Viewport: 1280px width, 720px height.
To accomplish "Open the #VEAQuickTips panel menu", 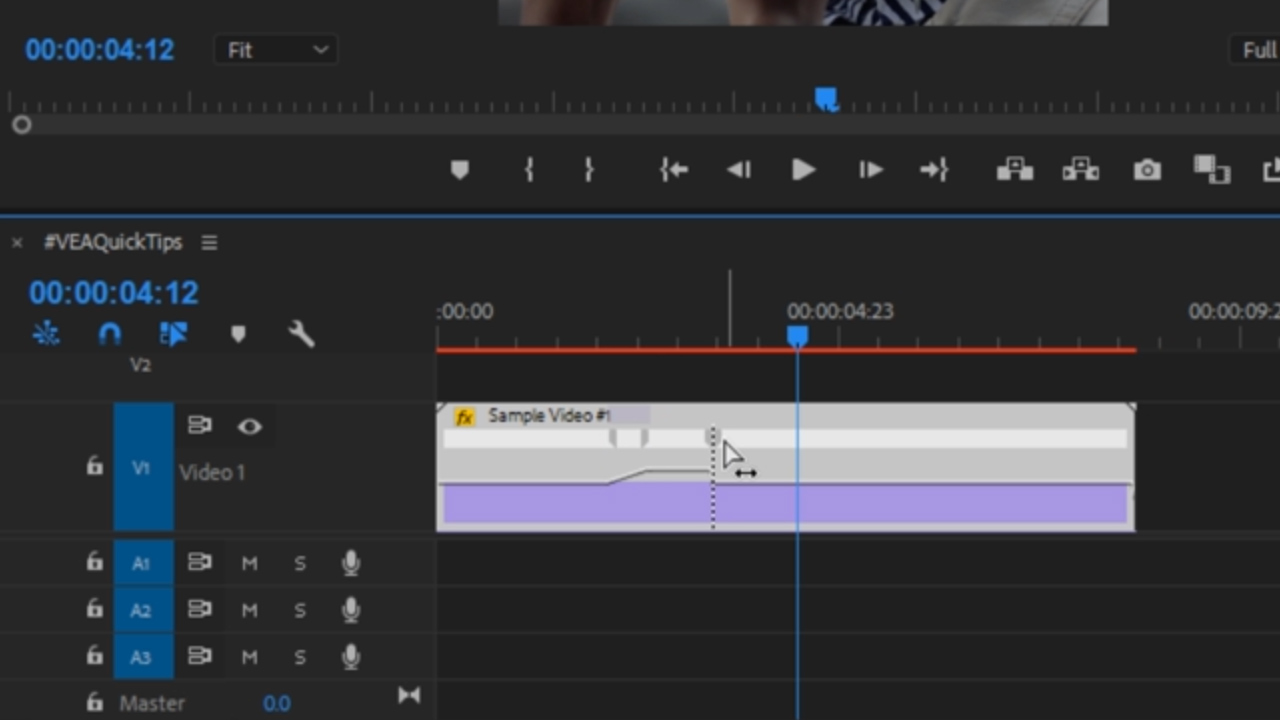I will coord(209,242).
